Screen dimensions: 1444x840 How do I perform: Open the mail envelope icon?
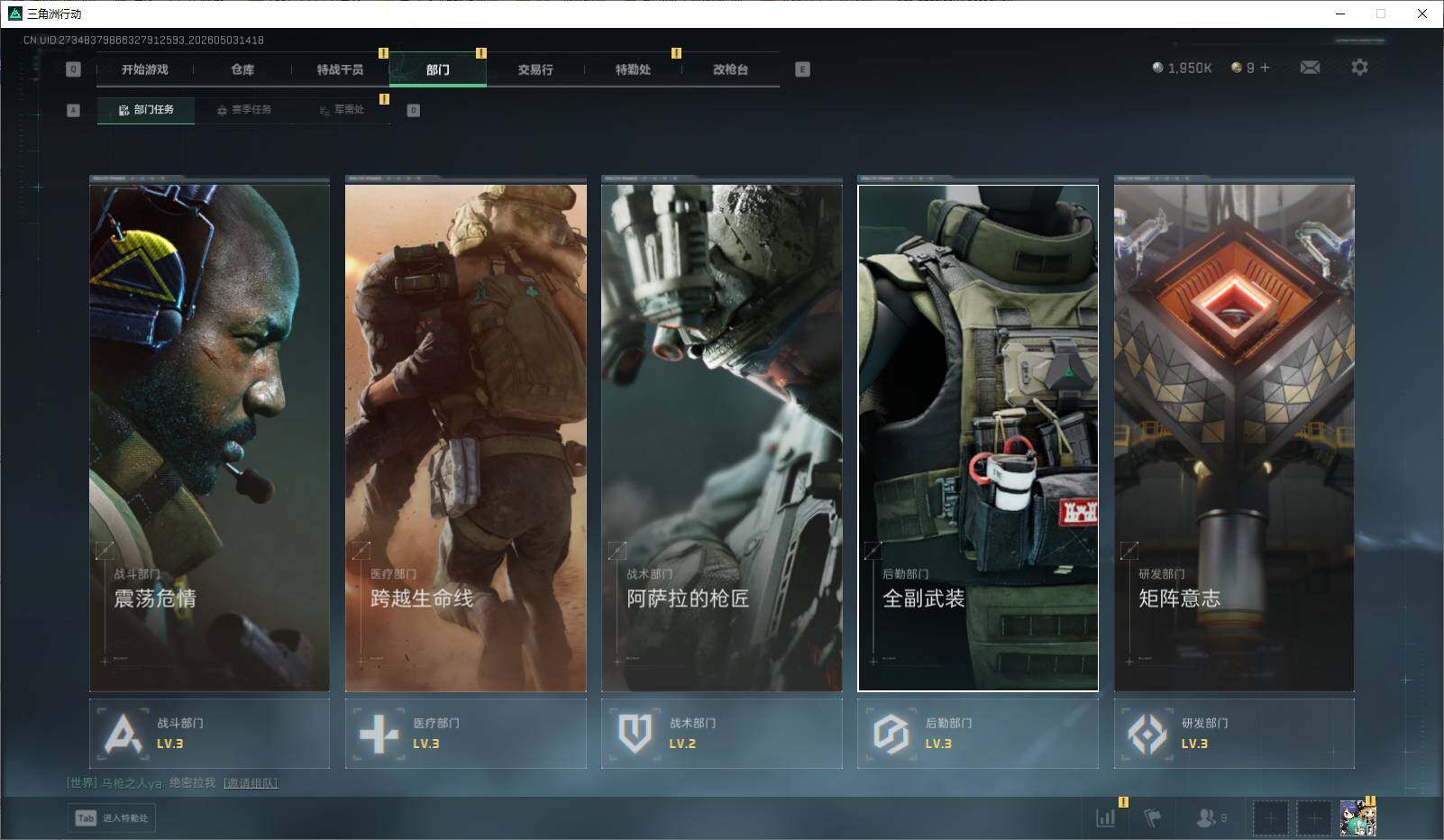click(1310, 68)
